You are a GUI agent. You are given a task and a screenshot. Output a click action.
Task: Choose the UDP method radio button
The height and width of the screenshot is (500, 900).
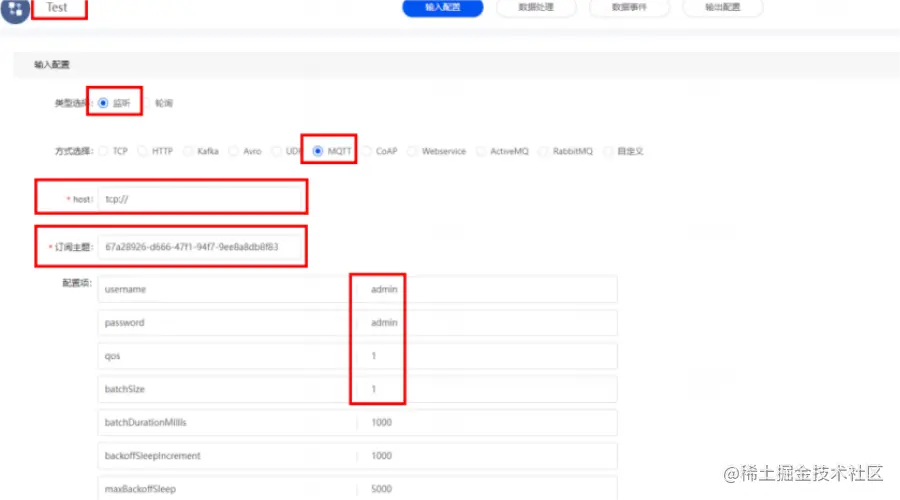click(277, 151)
